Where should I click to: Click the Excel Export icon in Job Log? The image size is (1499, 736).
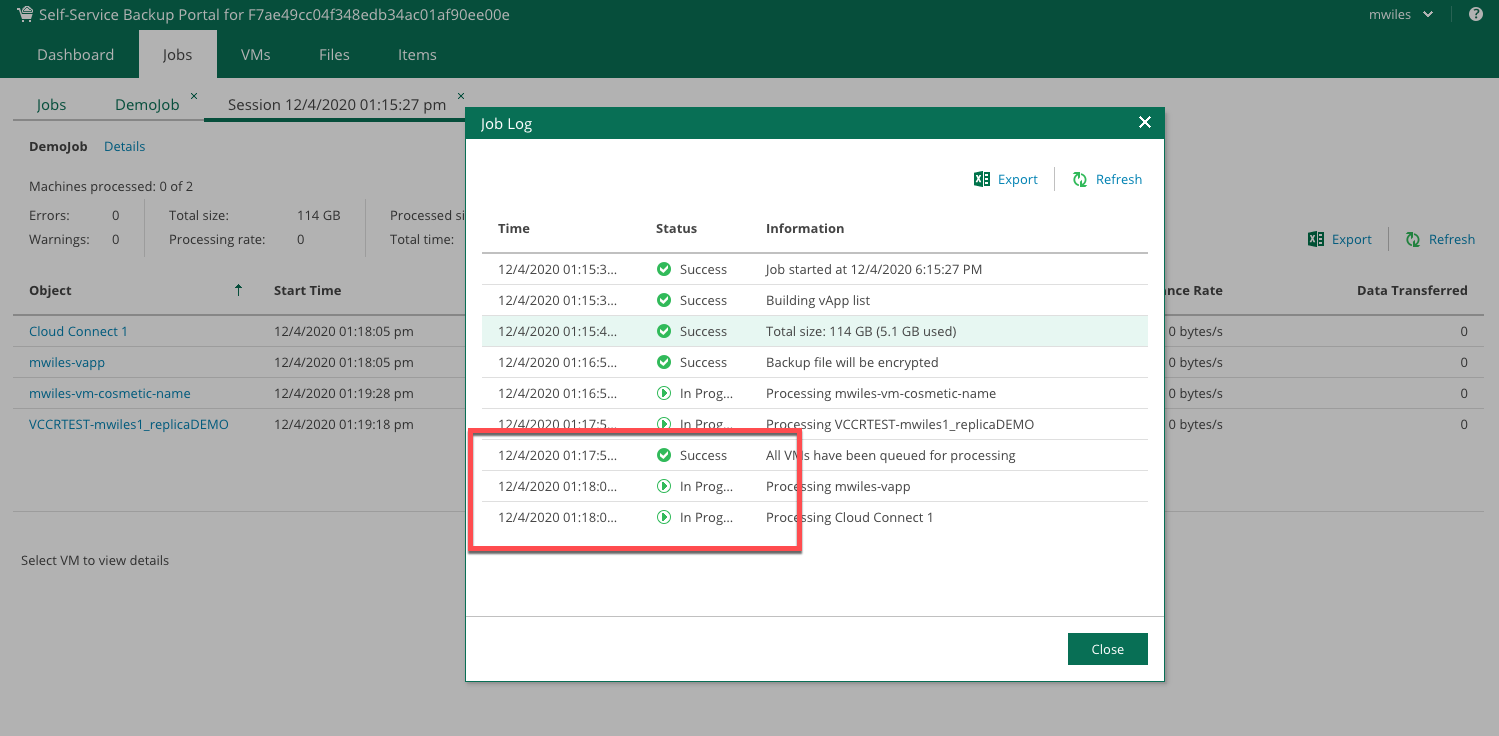(x=982, y=179)
